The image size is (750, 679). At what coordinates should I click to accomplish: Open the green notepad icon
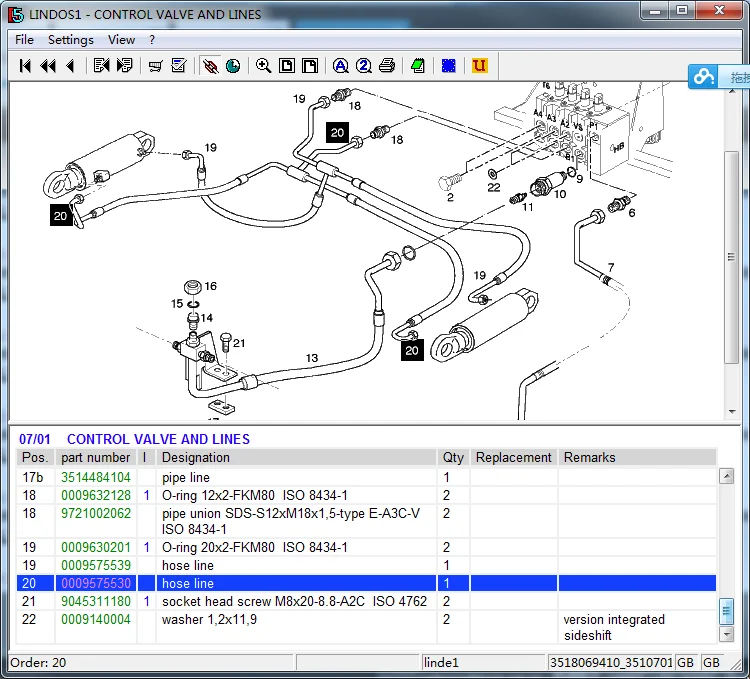[x=418, y=66]
